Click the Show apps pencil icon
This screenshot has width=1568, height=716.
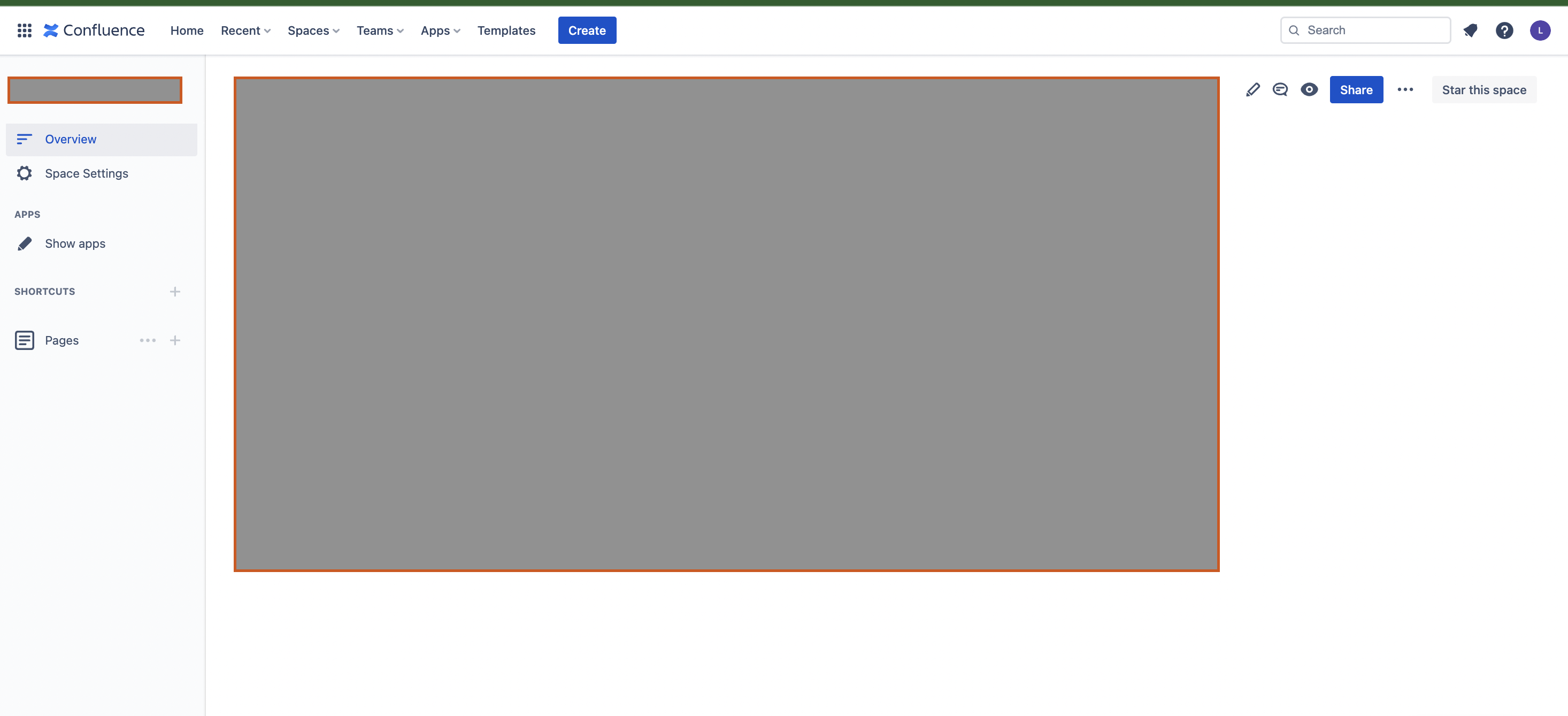tap(25, 243)
